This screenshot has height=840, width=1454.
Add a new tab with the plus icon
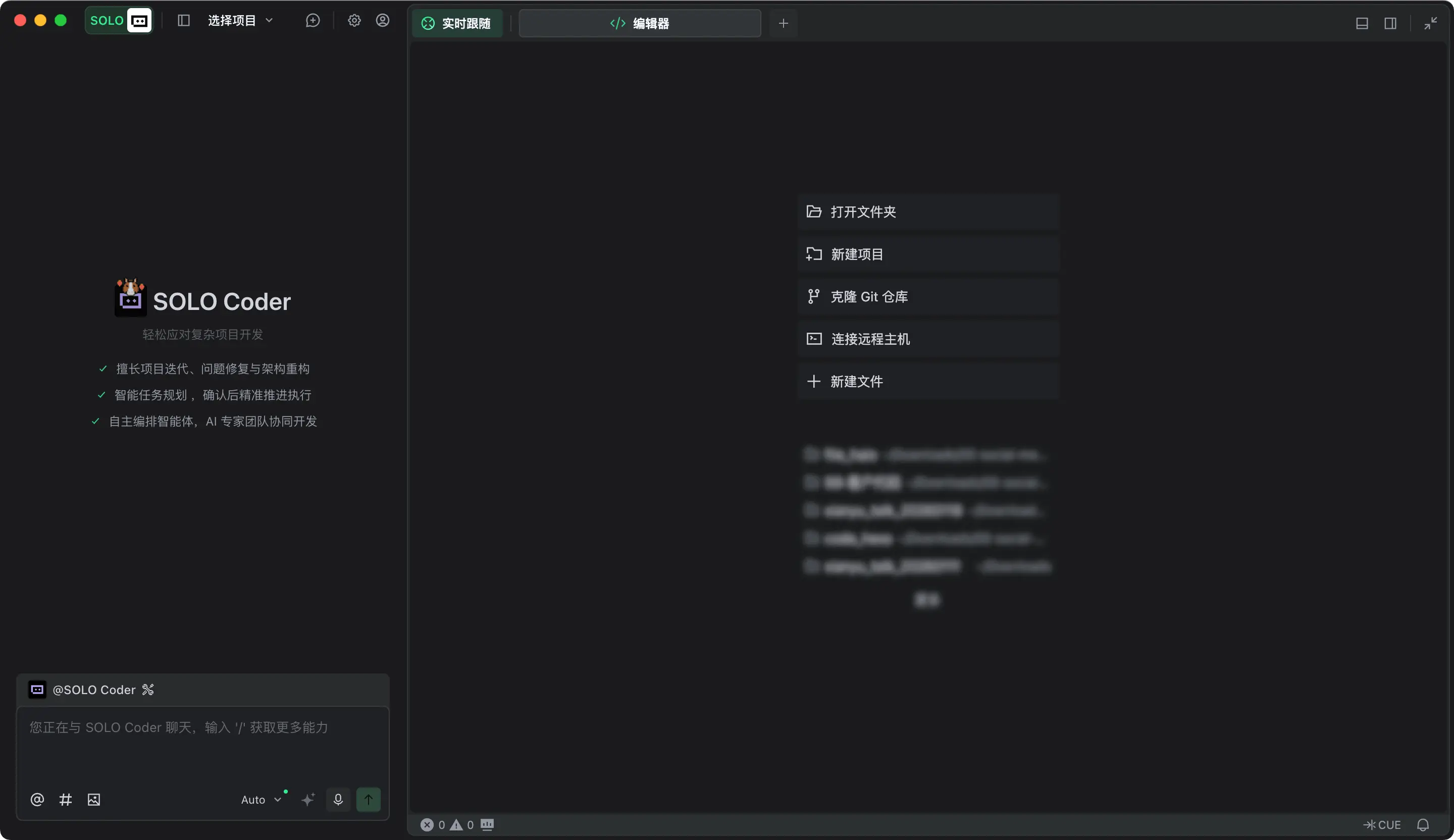783,23
